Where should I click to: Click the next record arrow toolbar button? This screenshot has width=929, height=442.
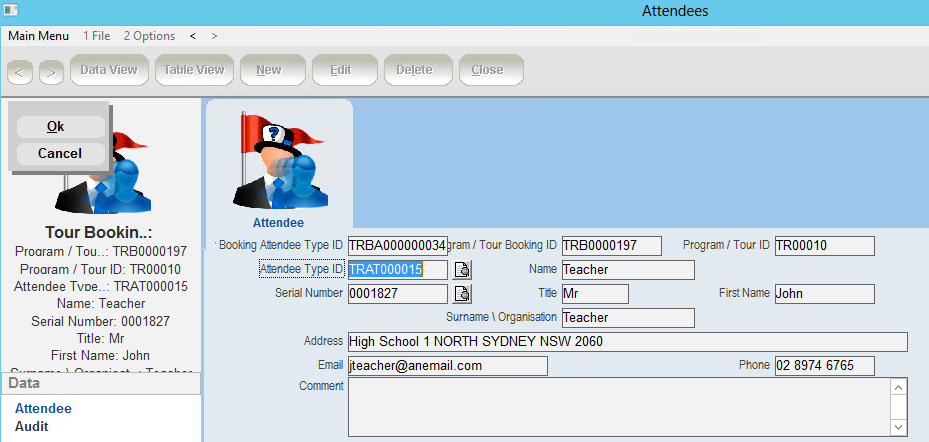pos(52,71)
